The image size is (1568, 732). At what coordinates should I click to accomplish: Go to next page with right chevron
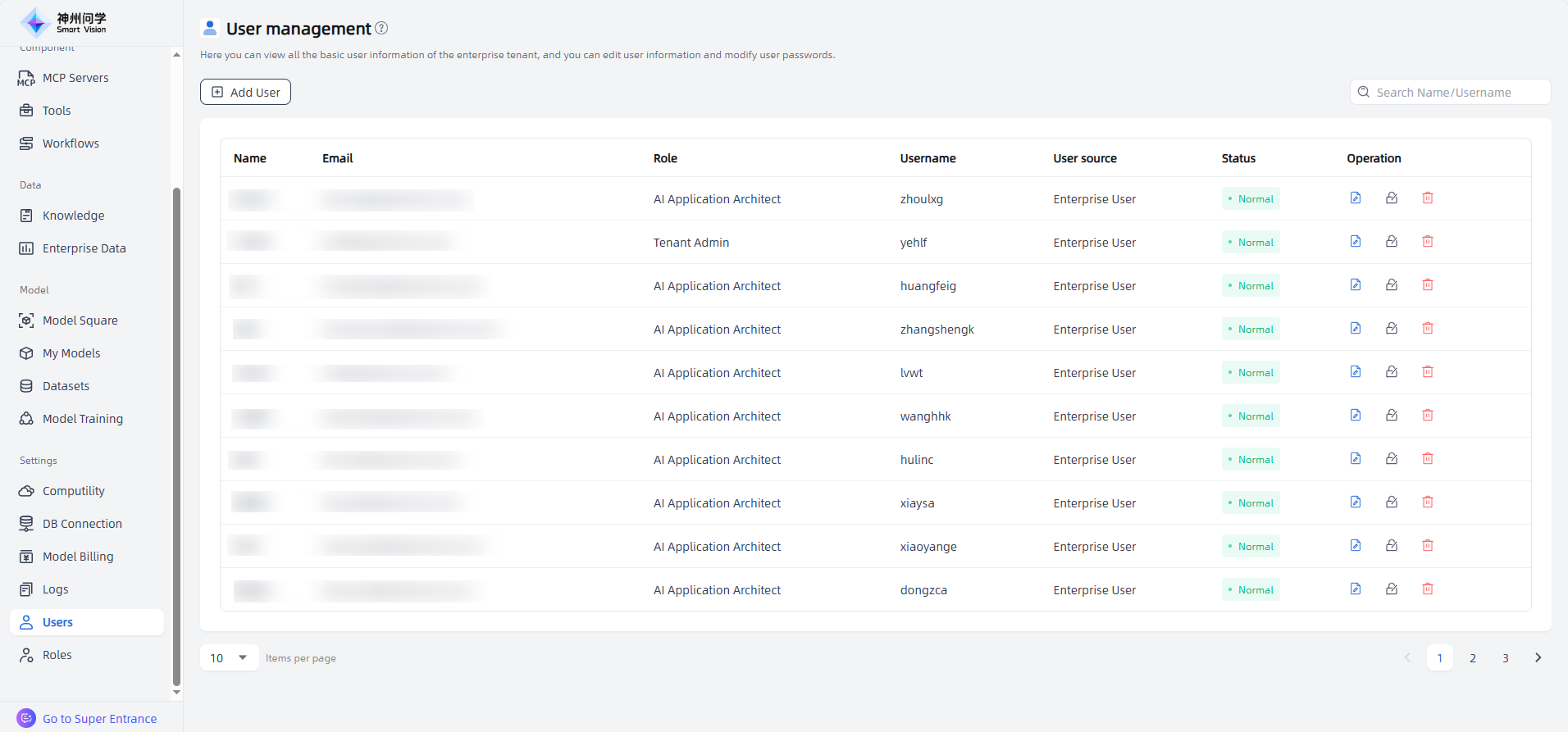1538,658
